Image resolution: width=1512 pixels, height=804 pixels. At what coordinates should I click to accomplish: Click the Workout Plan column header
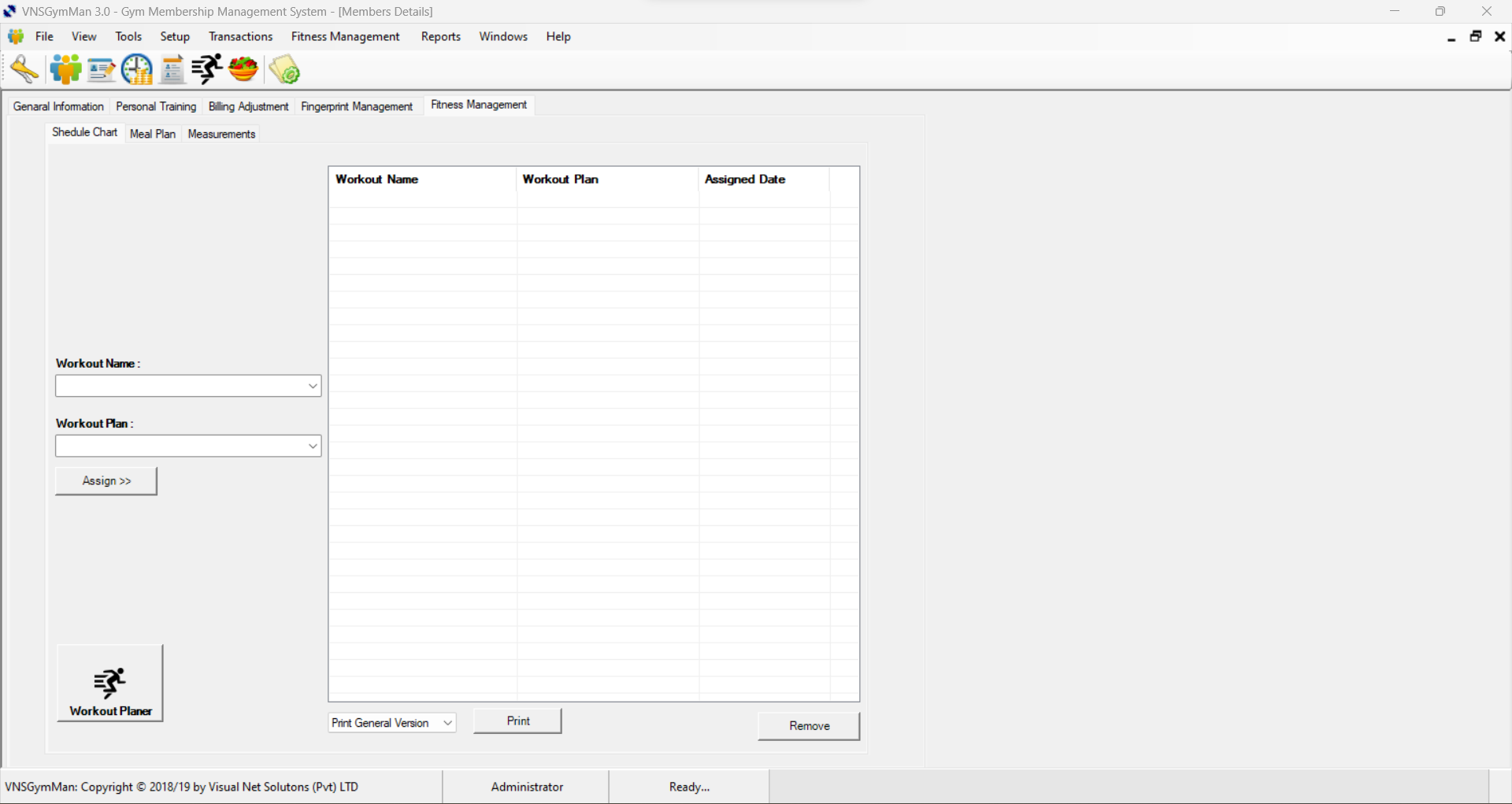tap(607, 180)
